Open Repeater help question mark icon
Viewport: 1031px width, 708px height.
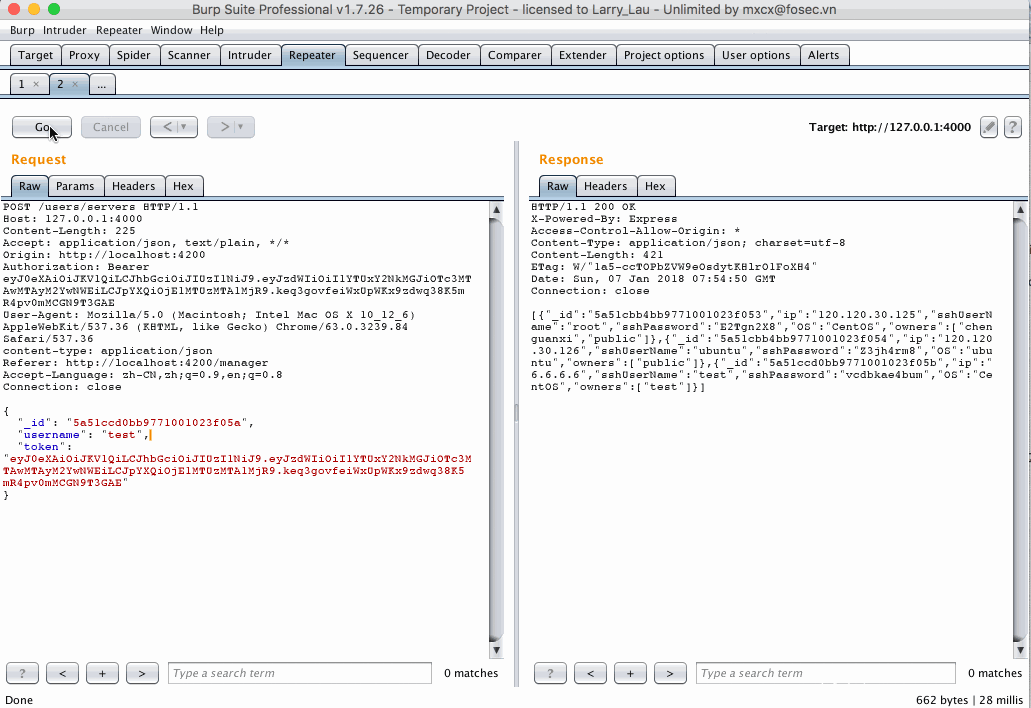[x=1013, y=127]
